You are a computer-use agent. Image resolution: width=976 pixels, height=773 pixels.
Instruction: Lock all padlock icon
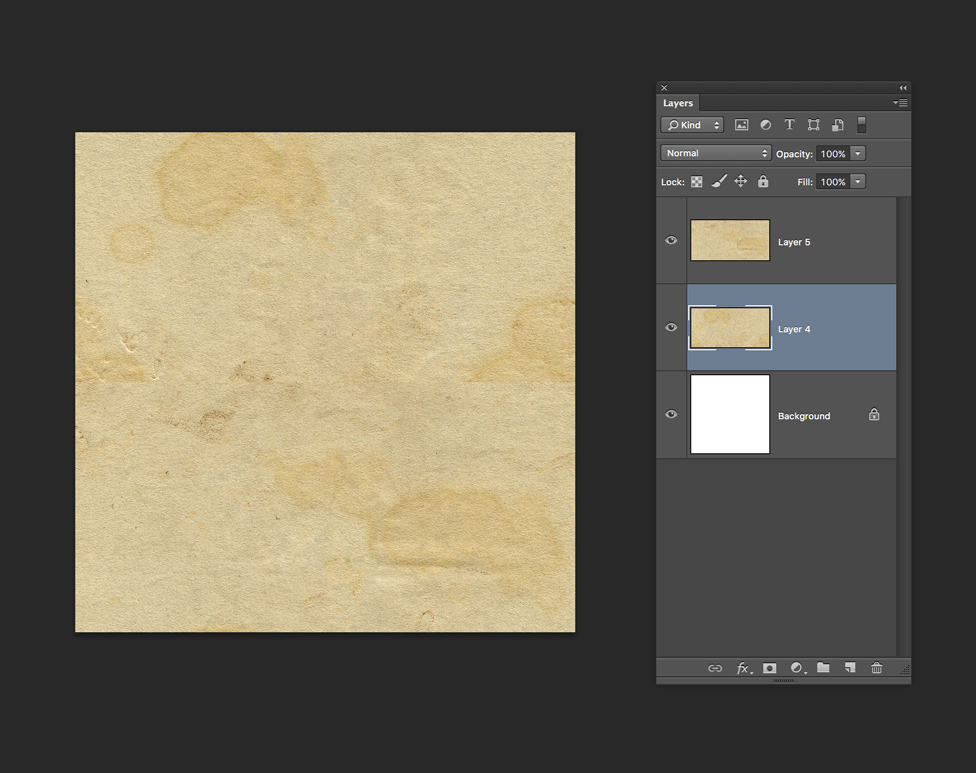coord(763,181)
